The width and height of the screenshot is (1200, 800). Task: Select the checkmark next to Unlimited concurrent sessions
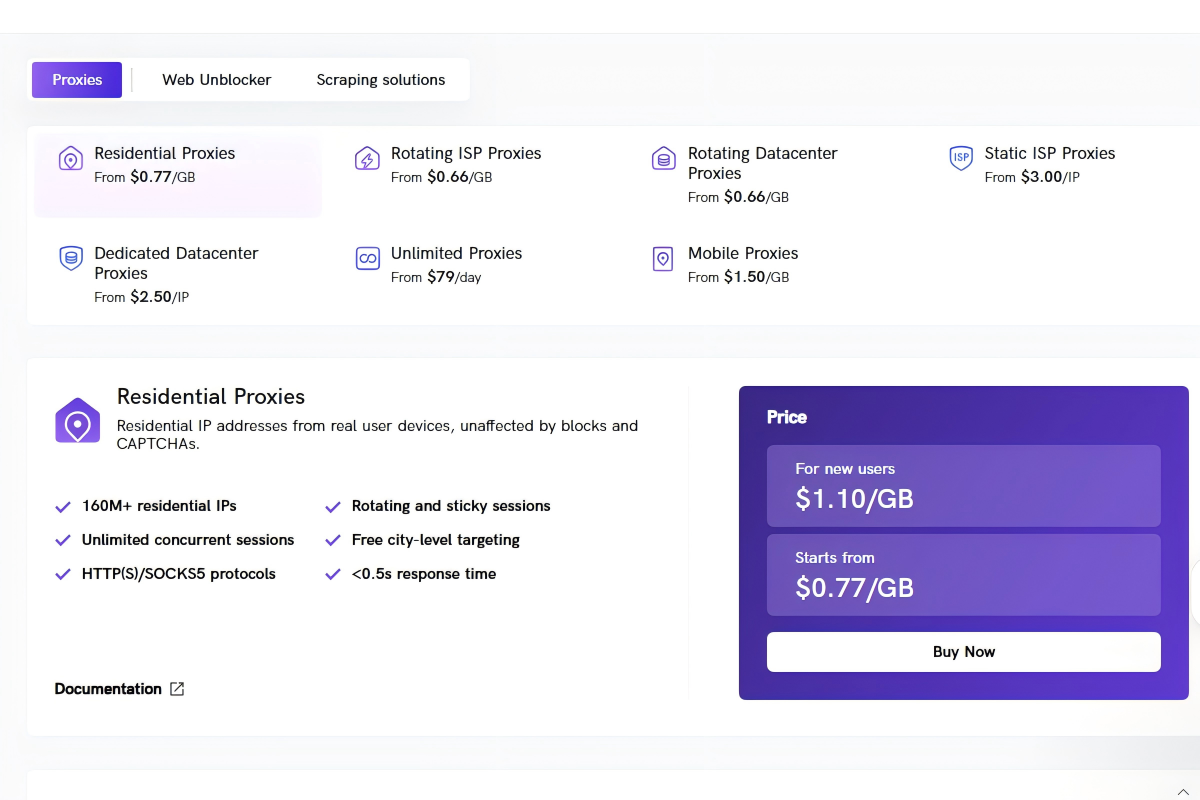click(63, 539)
